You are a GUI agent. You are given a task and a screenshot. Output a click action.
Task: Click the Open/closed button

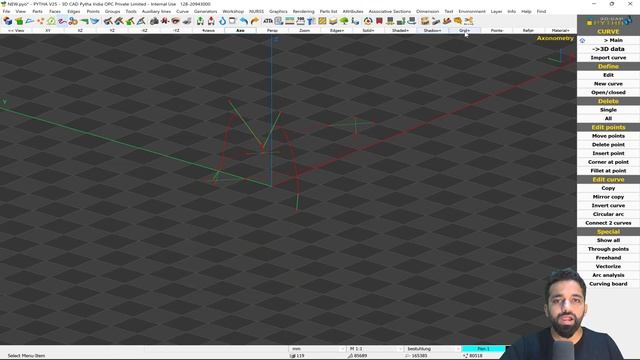click(608, 92)
